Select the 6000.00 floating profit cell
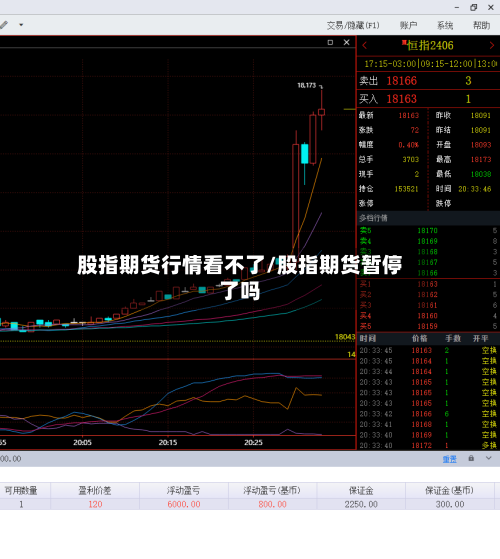The image size is (500, 559). coord(184,504)
